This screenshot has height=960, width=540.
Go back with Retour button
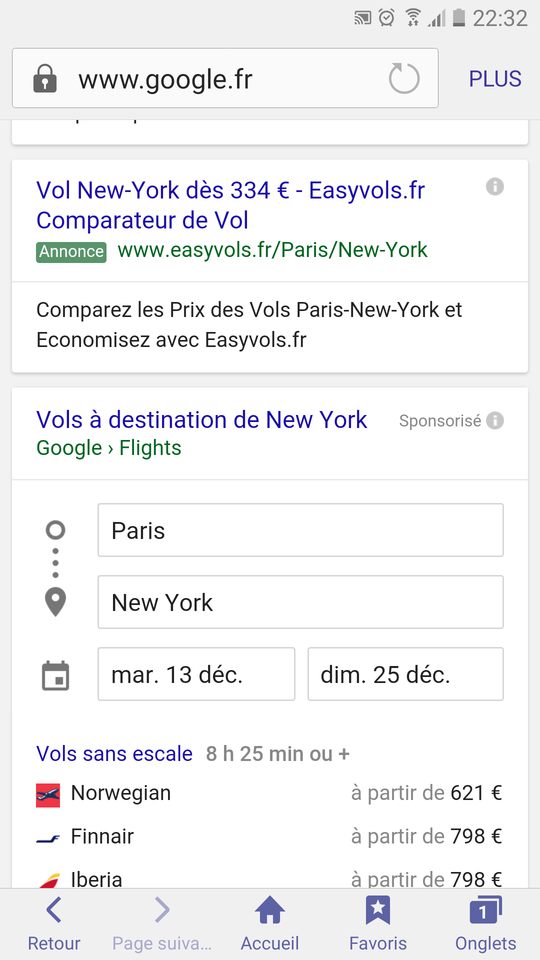(x=54, y=924)
